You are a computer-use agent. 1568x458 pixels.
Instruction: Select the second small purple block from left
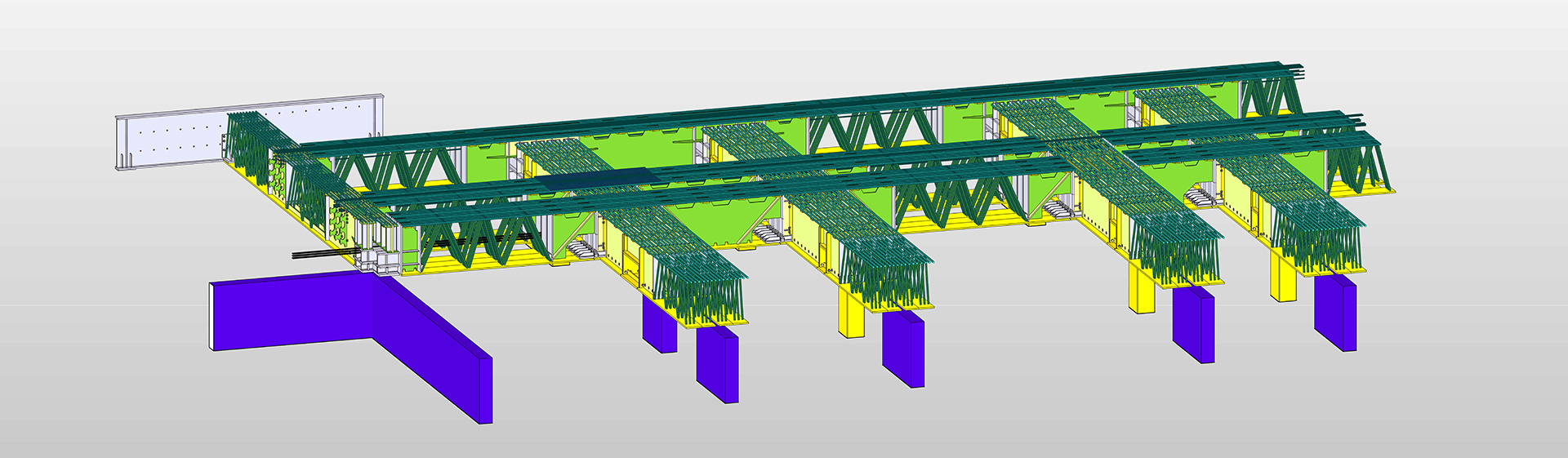[x=717, y=363]
